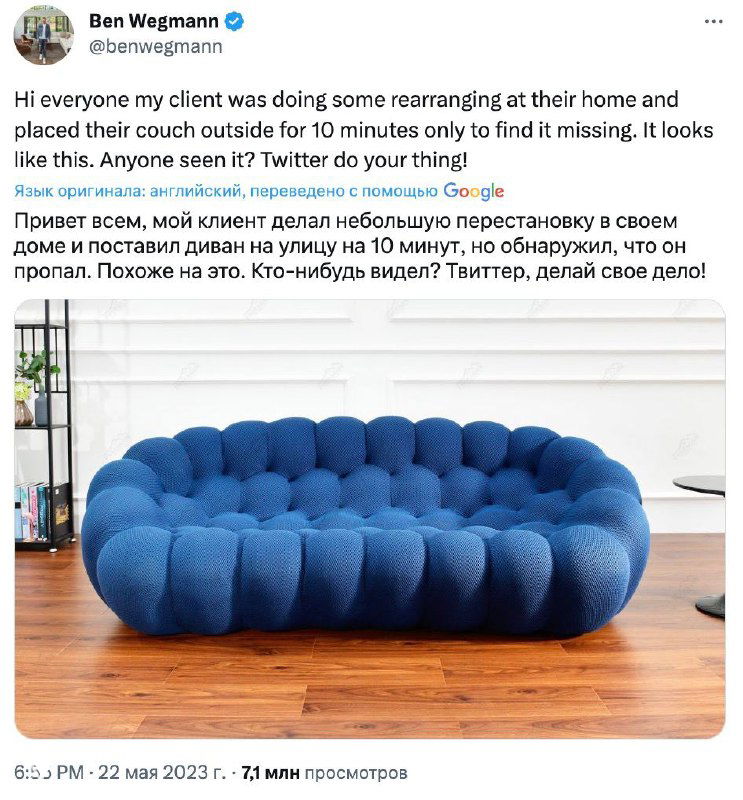The width and height of the screenshot is (743, 800).
Task: Click the wooden floor below the couch
Action: pyautogui.click(x=369, y=689)
